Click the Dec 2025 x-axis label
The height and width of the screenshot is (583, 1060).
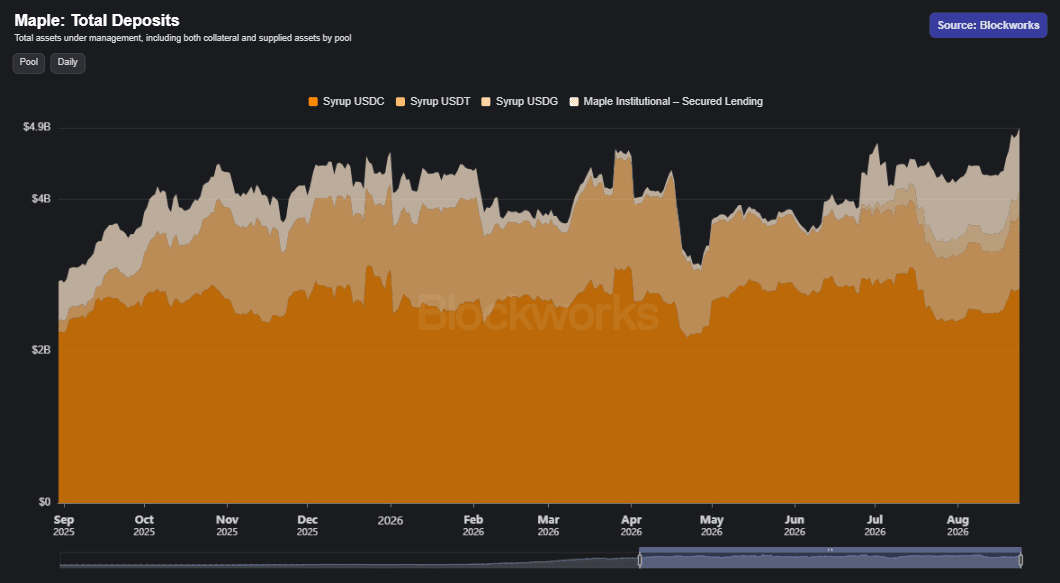coord(308,526)
